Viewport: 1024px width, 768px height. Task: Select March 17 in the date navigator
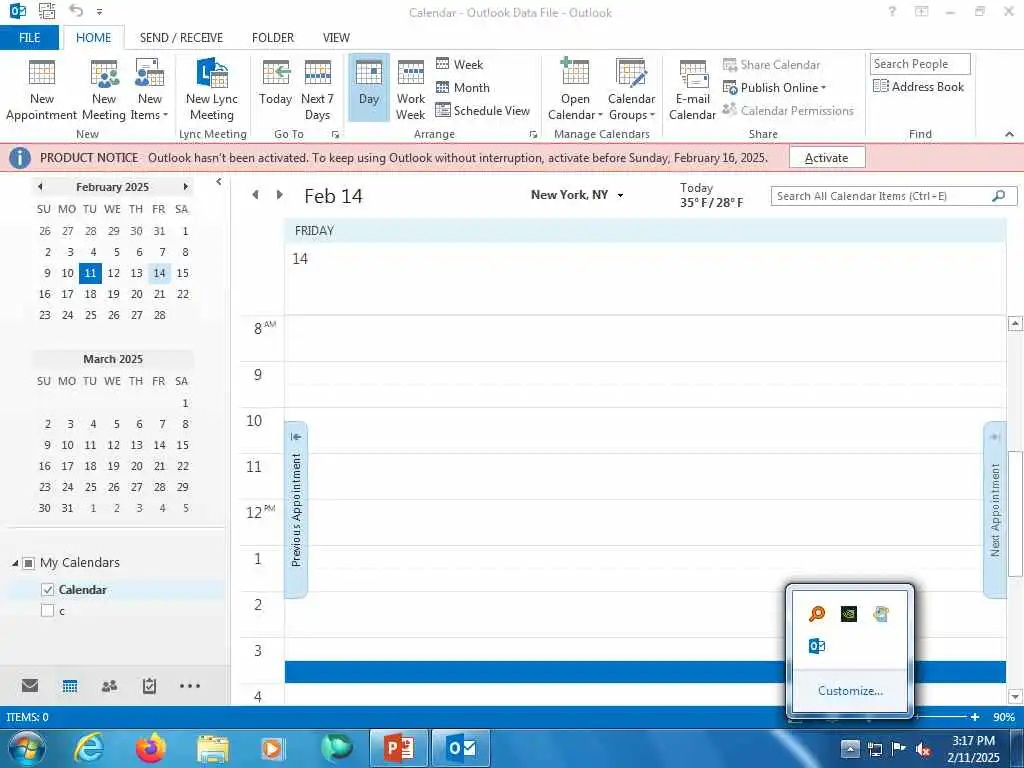[67, 466]
